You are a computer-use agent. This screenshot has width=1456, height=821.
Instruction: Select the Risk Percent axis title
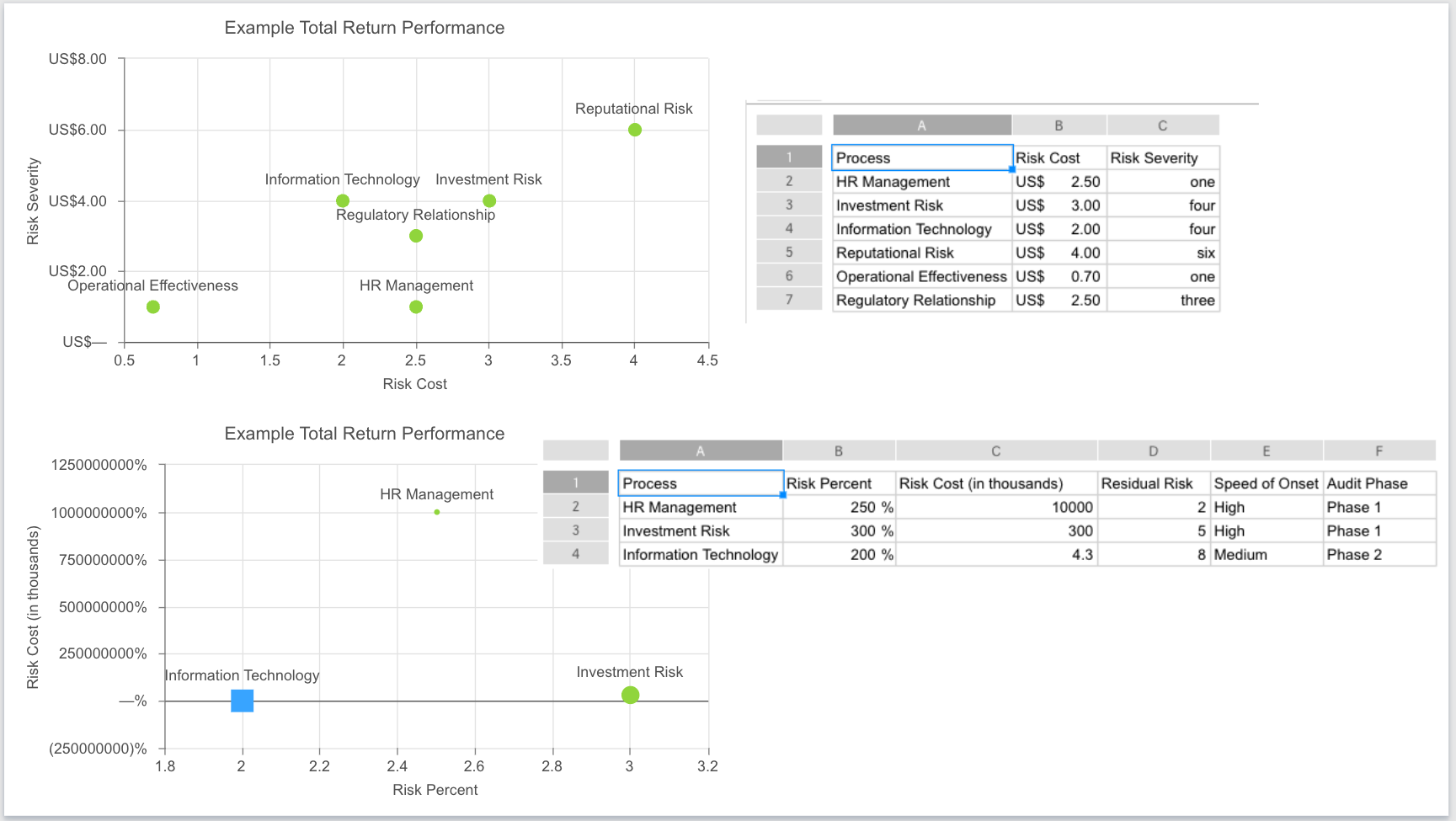point(435,790)
